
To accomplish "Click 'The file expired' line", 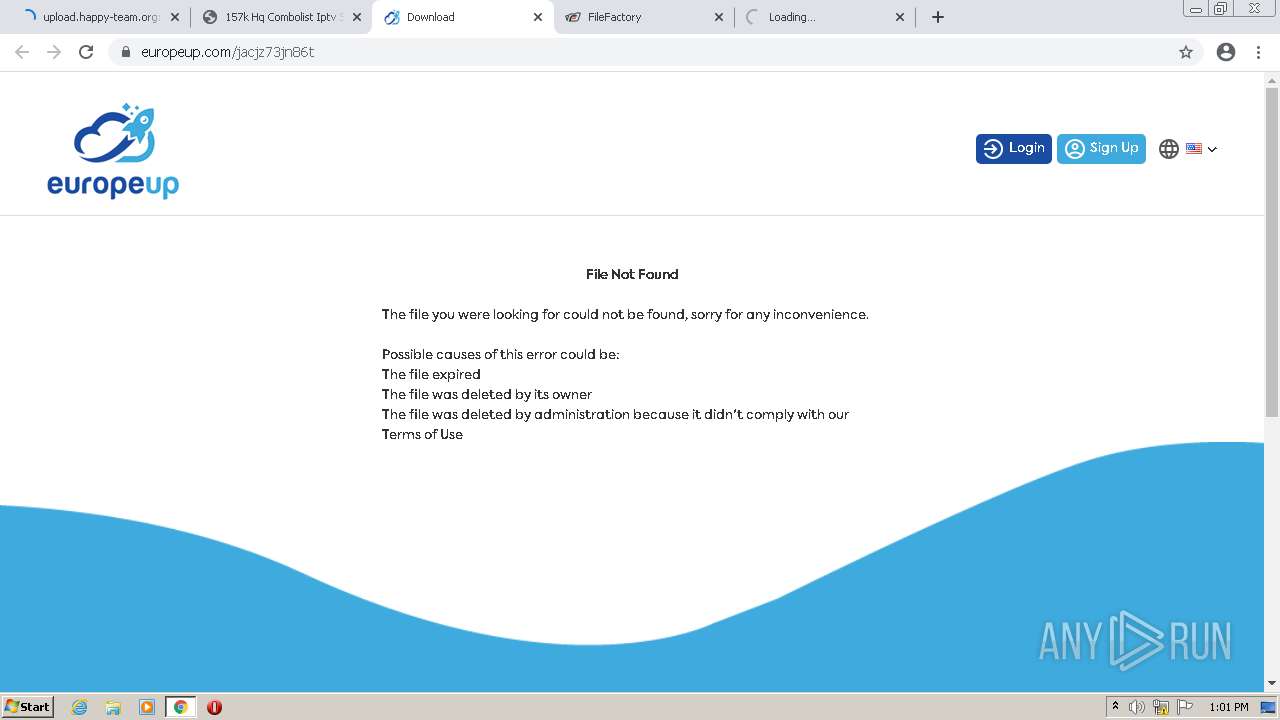I will click(431, 374).
